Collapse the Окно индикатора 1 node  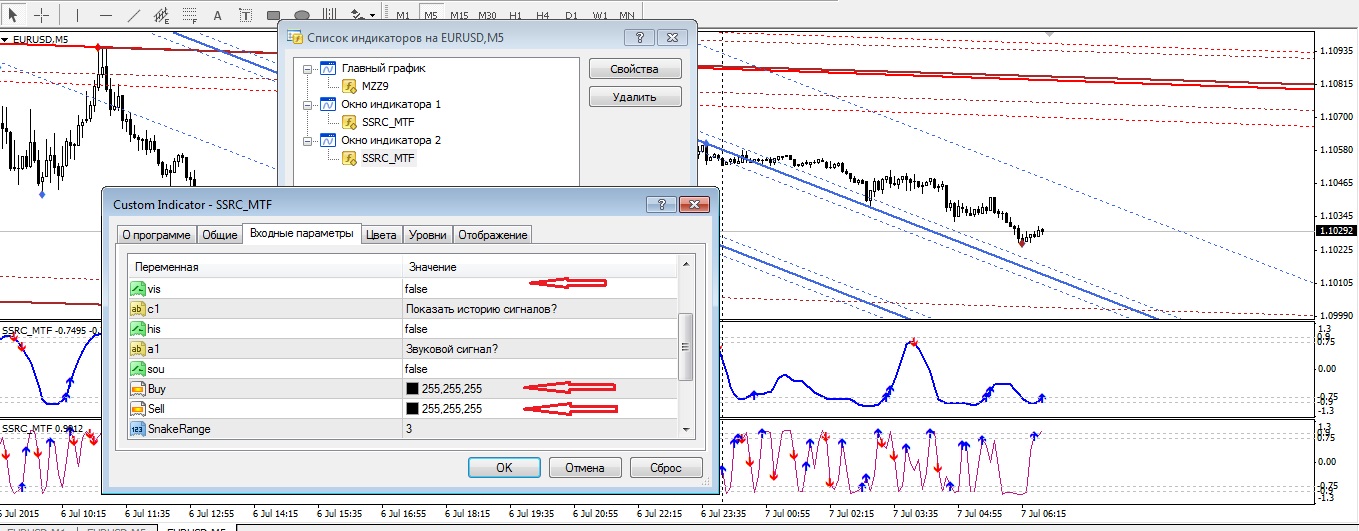coord(309,104)
